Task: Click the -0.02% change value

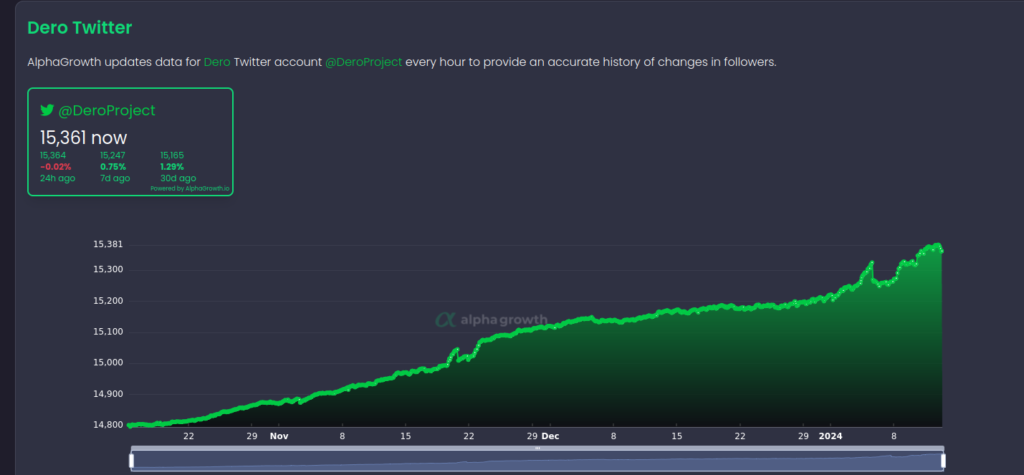Action: click(56, 167)
